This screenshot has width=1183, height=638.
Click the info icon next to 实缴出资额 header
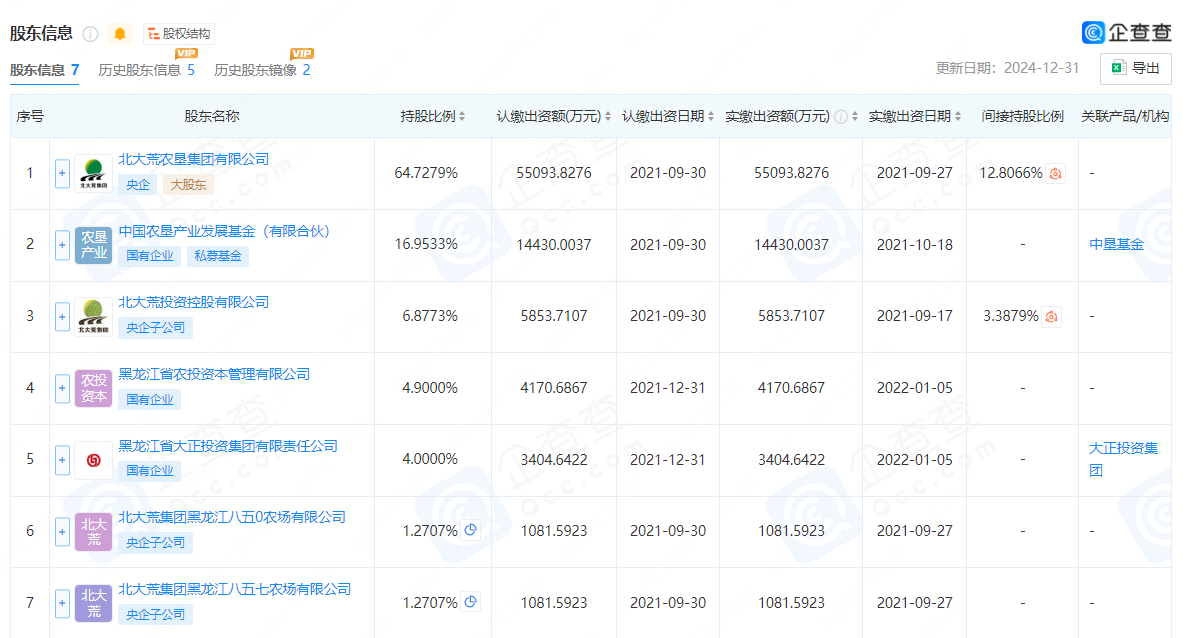coord(840,117)
